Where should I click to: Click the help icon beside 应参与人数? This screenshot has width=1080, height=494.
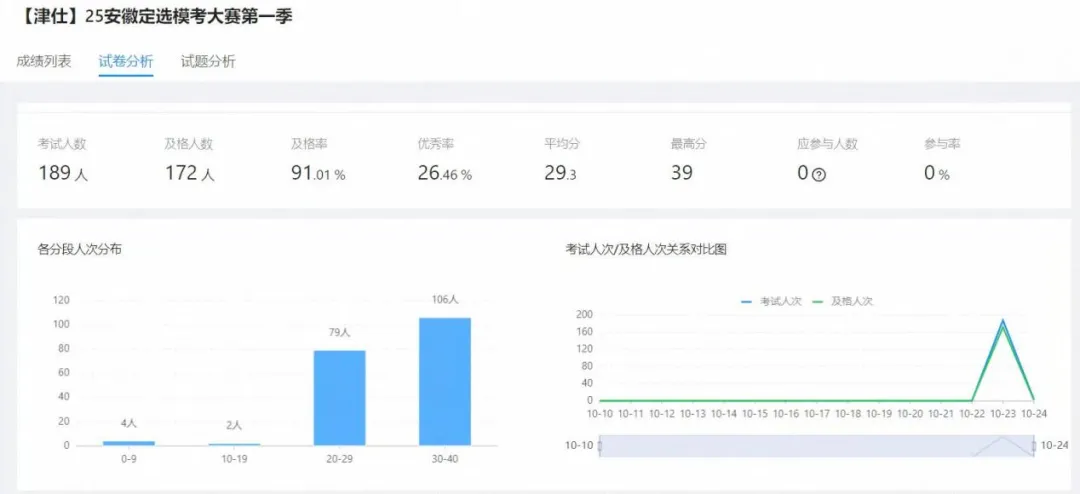pos(818,175)
